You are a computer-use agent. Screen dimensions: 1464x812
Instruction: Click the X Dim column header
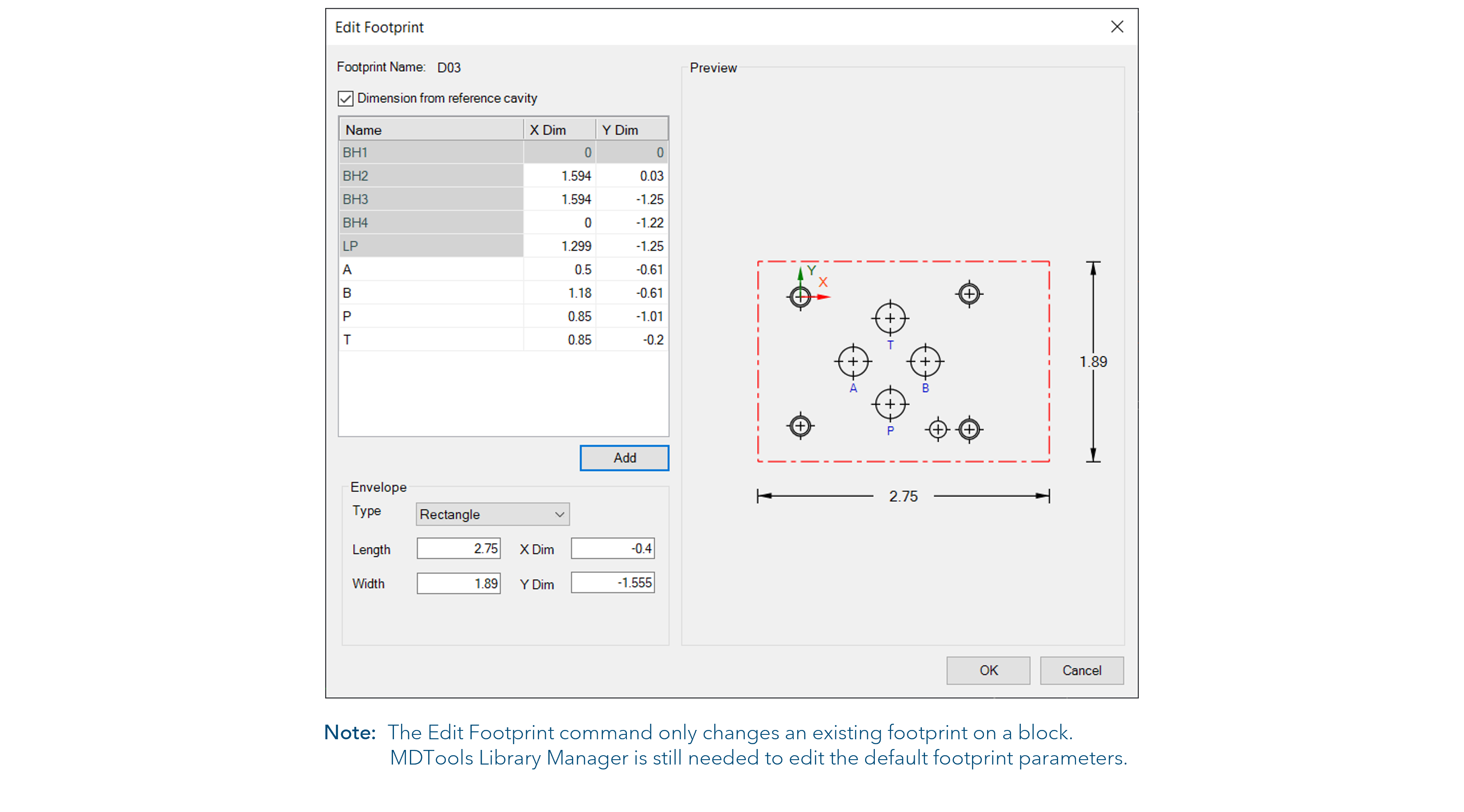(560, 129)
